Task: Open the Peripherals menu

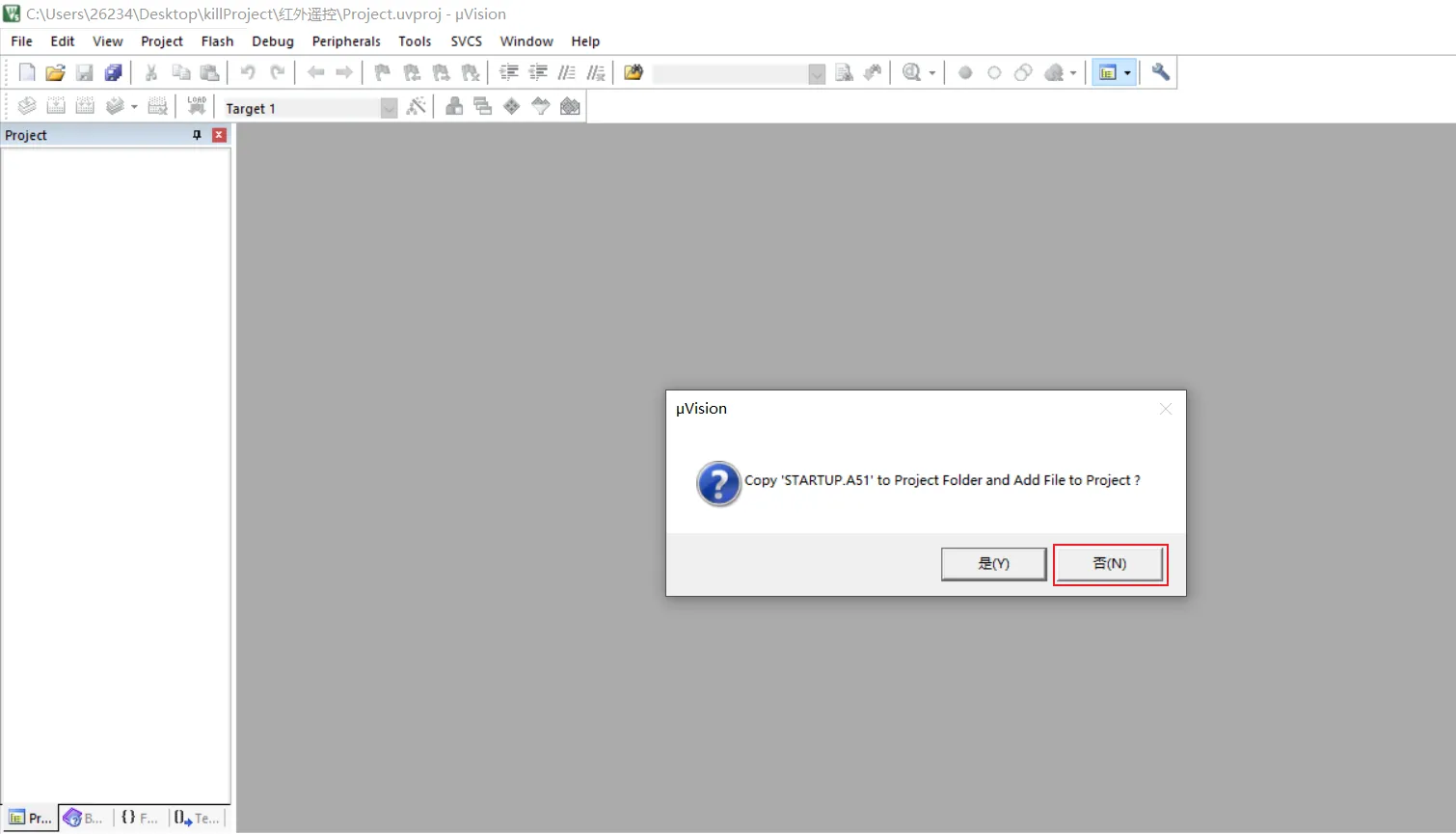Action: pos(346,41)
